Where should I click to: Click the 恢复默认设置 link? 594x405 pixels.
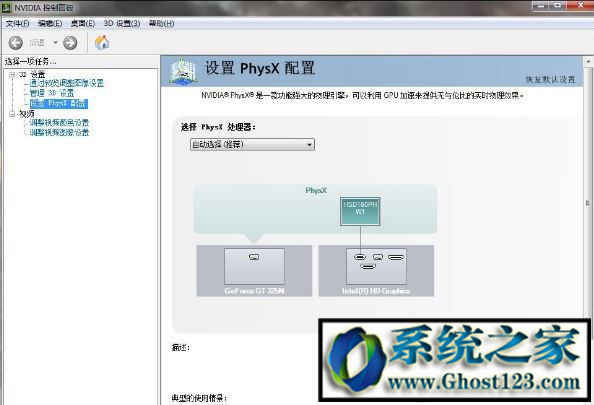(550, 80)
